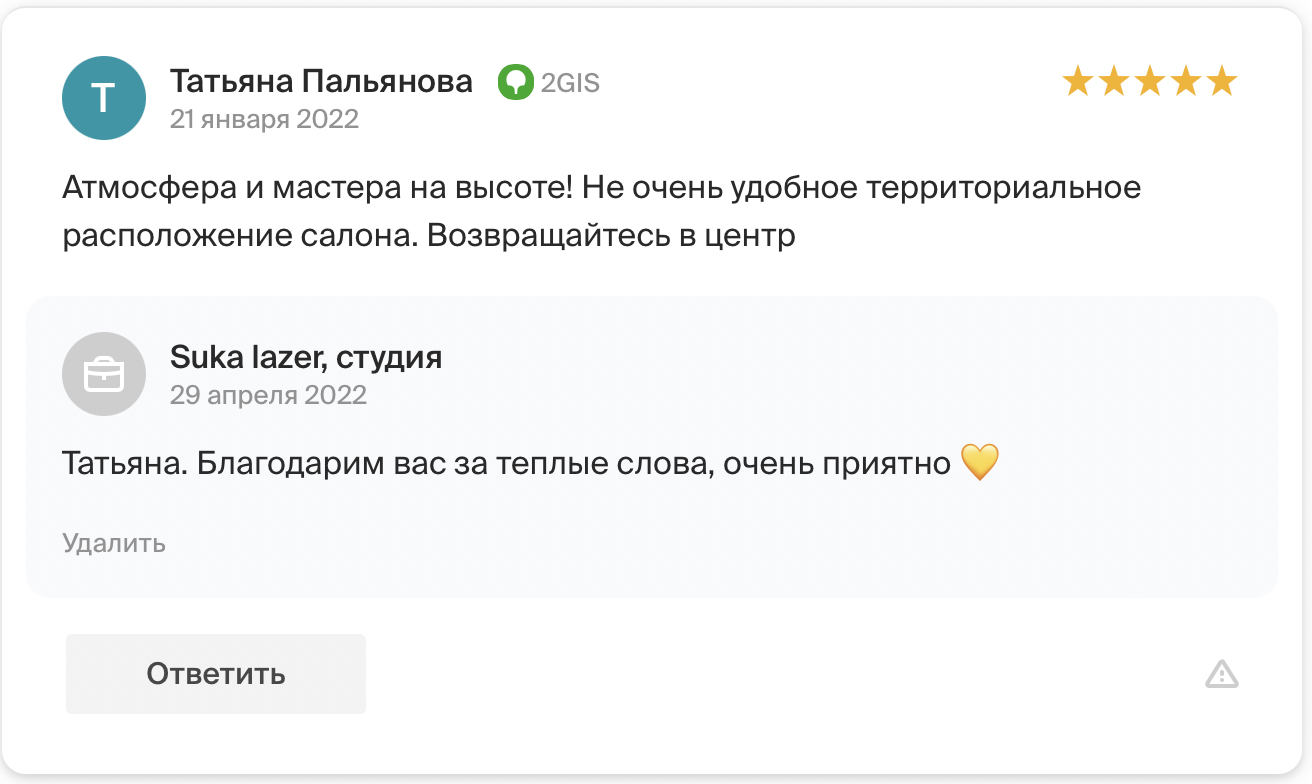Click the reply date '29 апреля 2022'
Viewport: 1312px width, 784px height.
(268, 394)
